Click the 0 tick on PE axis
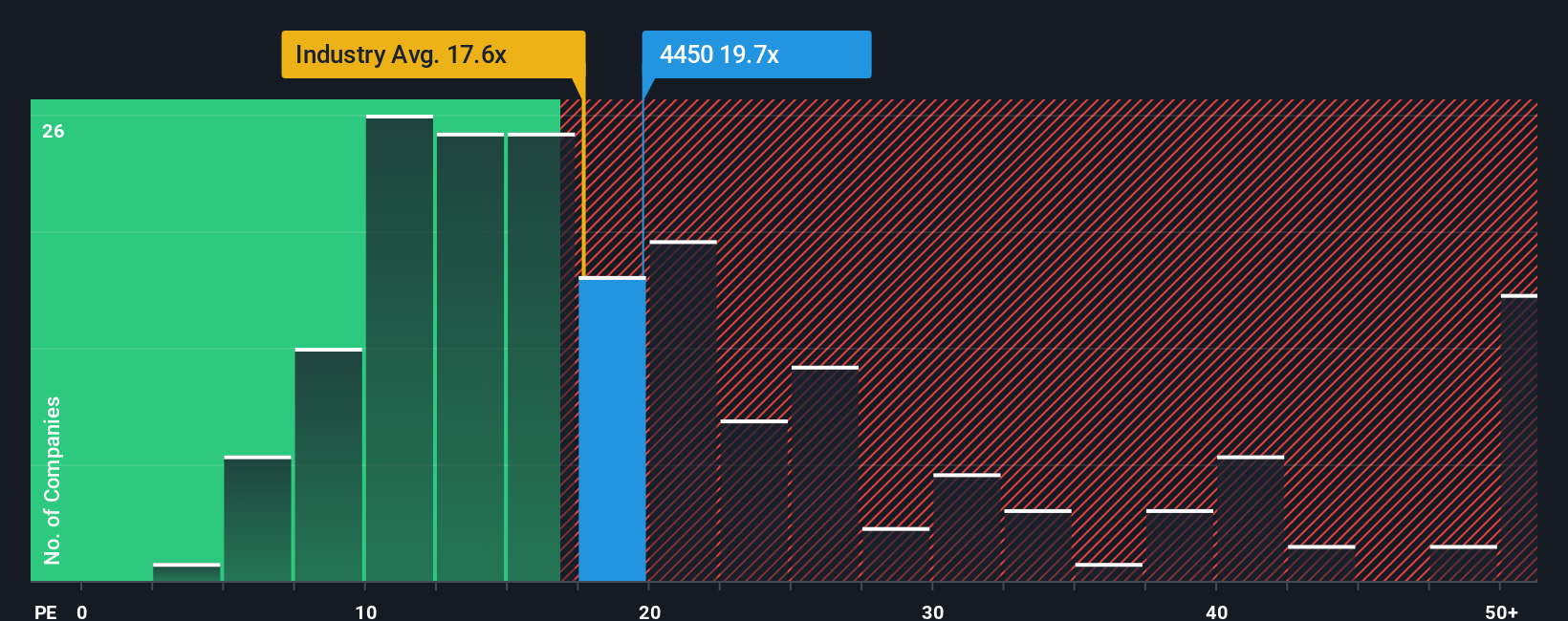Screen dimensions: 1568x621 click(x=82, y=611)
